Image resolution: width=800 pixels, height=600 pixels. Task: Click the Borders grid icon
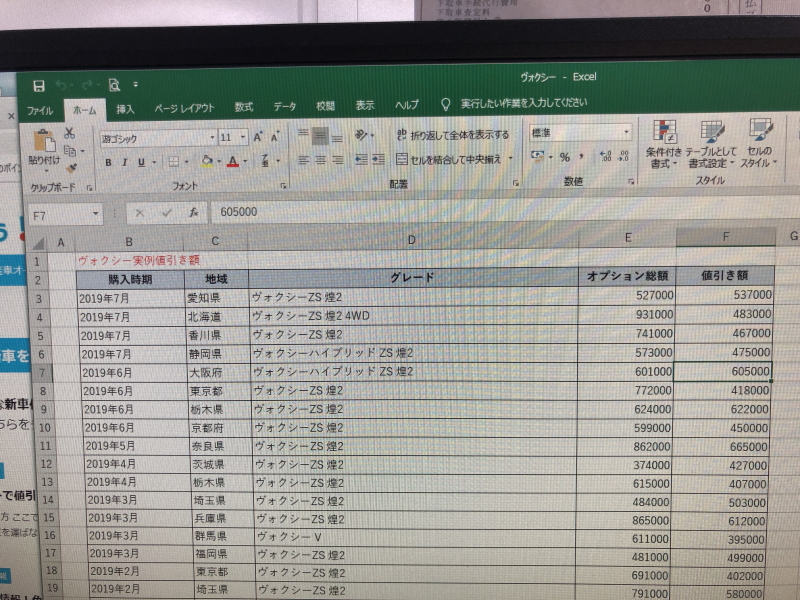click(x=174, y=162)
